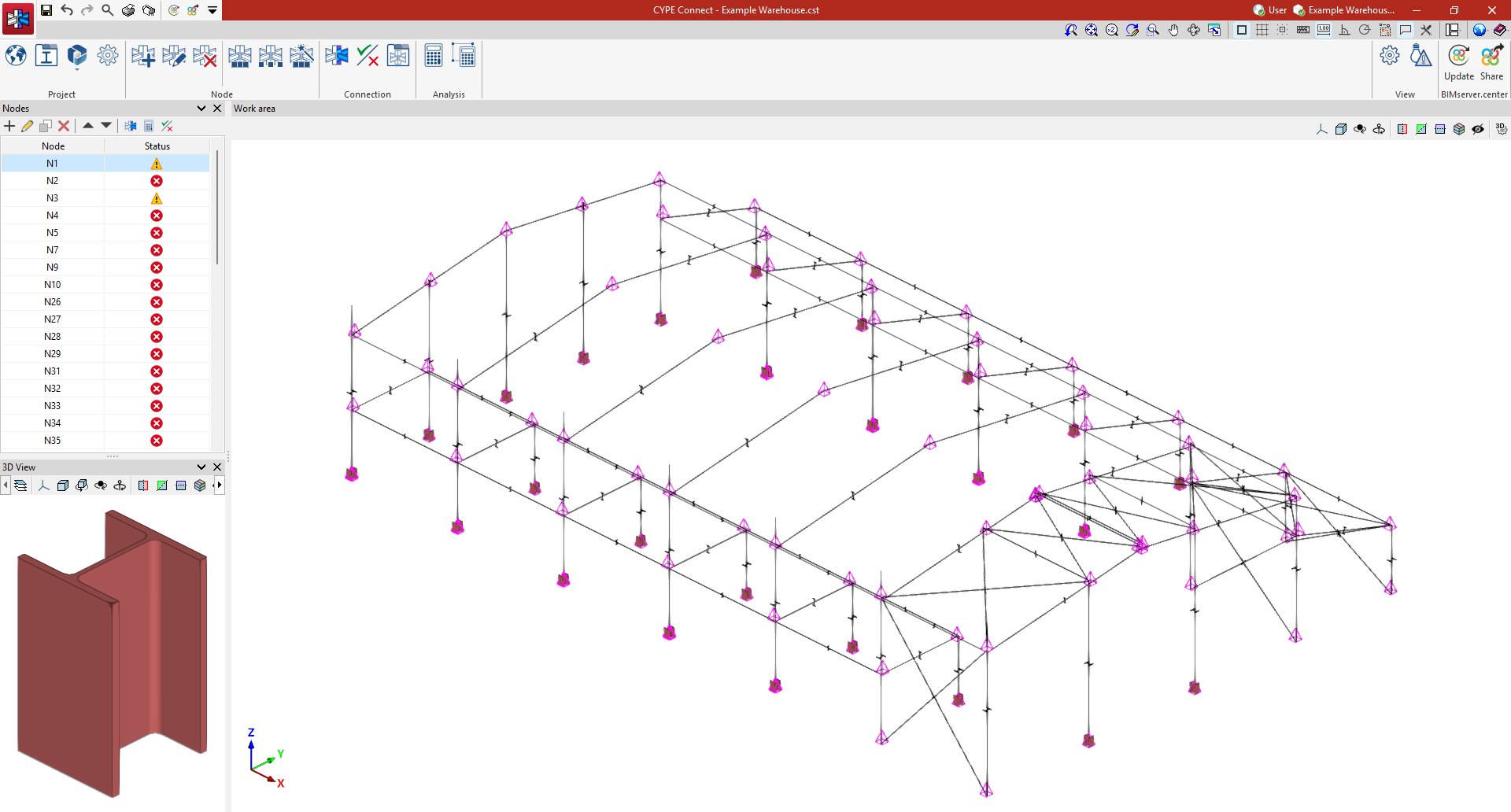Open general settings gear in Project group

pyautogui.click(x=108, y=57)
